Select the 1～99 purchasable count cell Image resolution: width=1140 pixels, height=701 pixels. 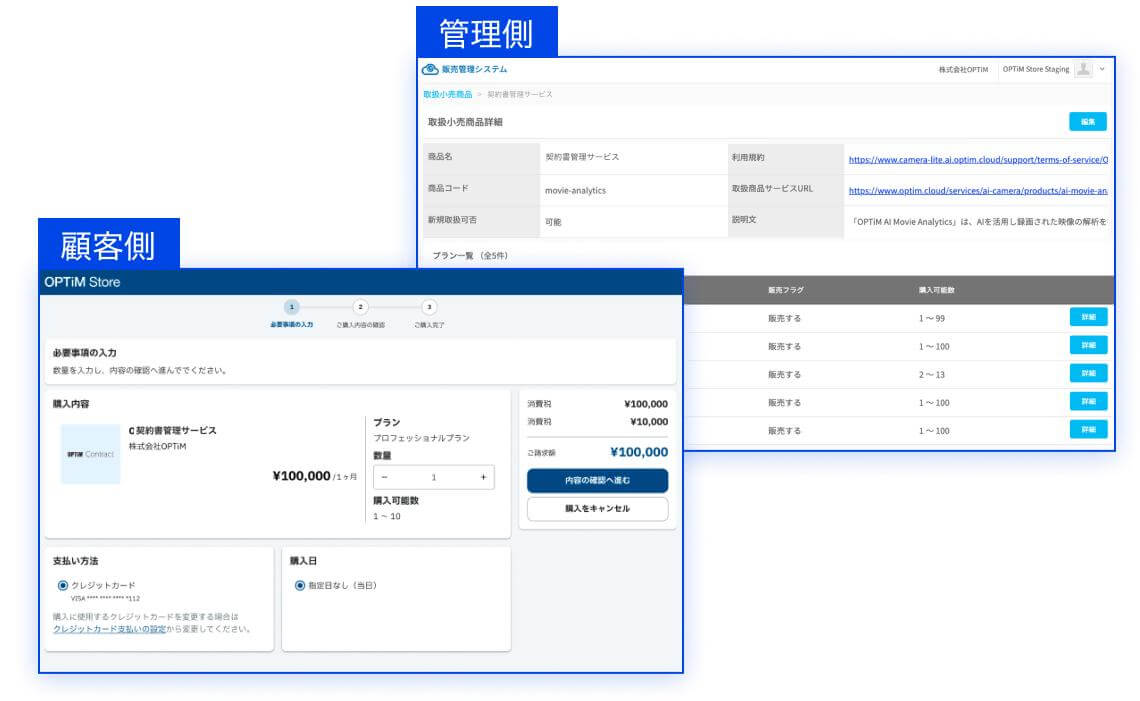click(932, 319)
